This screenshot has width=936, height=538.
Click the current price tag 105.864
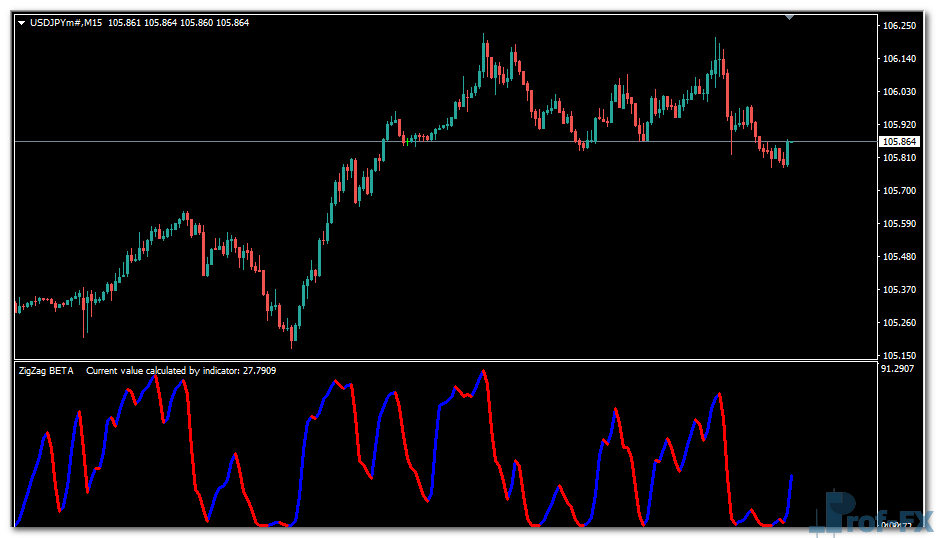(x=898, y=142)
